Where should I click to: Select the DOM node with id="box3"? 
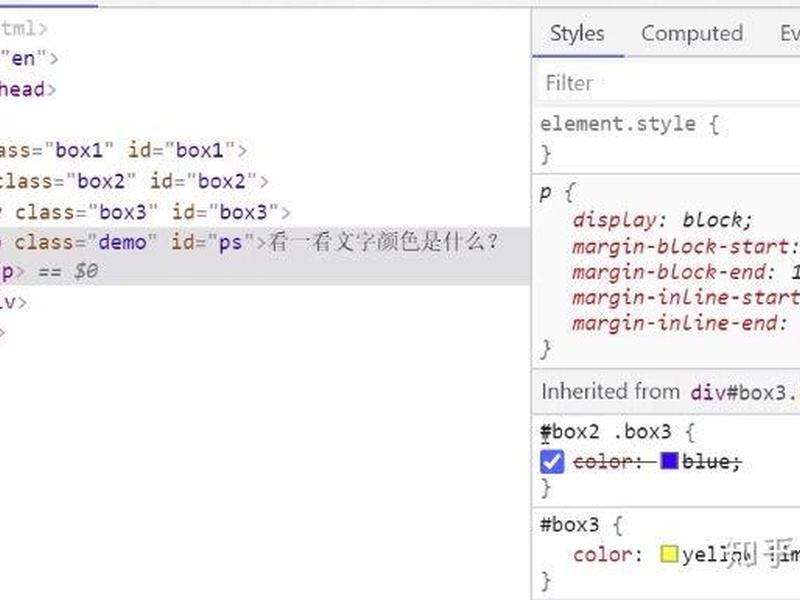coord(145,212)
